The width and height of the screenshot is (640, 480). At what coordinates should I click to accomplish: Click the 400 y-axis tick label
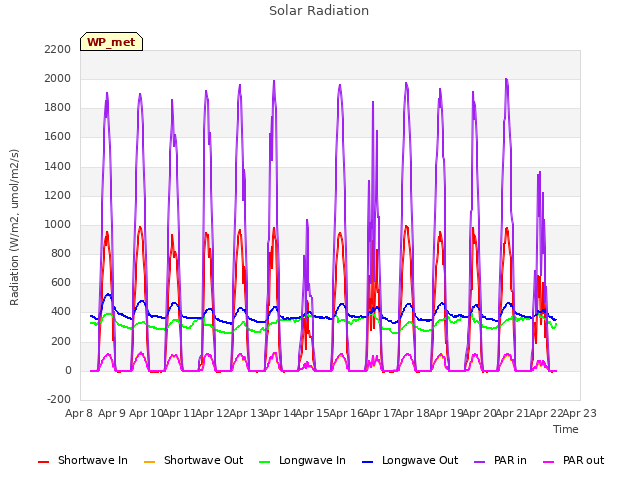61,312
